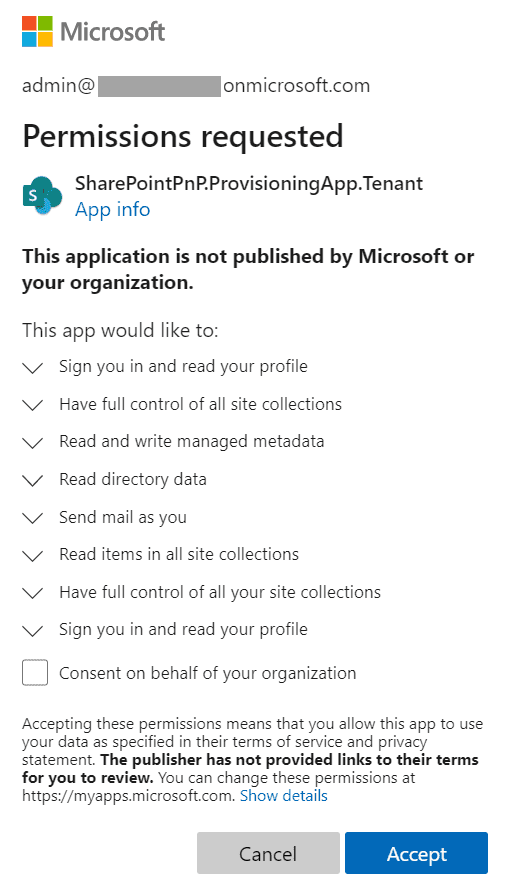Expand chevron beside 'Read and write managed metadata'
The height and width of the screenshot is (881, 505).
(x=33, y=443)
